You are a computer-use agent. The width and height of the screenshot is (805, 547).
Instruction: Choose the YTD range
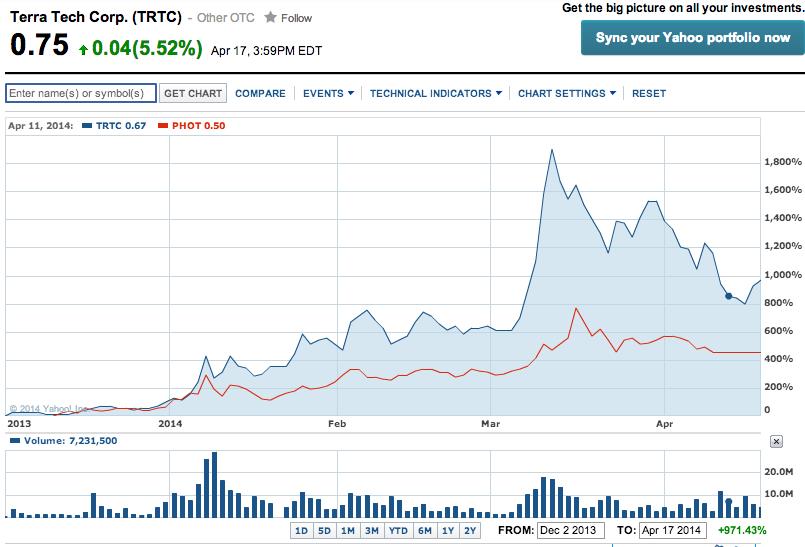coord(398,531)
